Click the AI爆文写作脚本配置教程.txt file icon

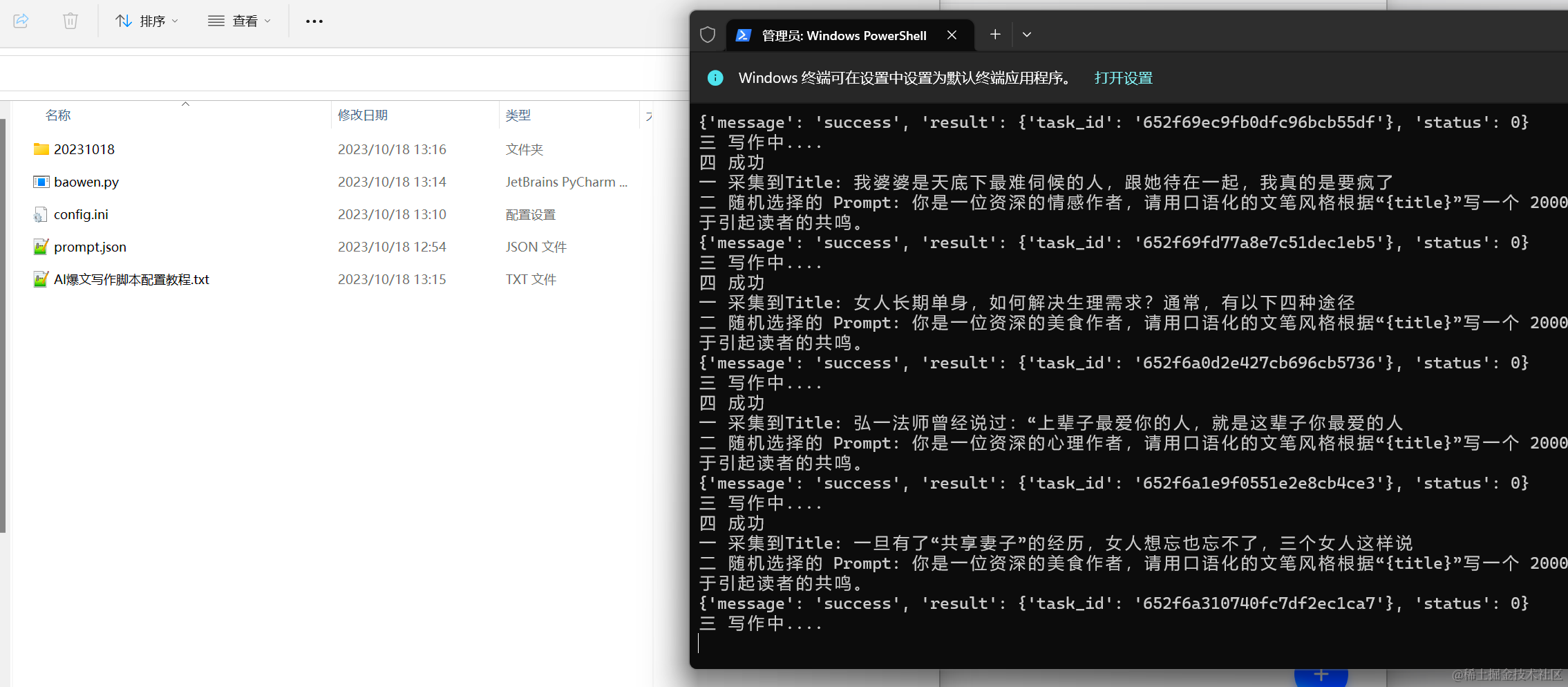(x=41, y=279)
